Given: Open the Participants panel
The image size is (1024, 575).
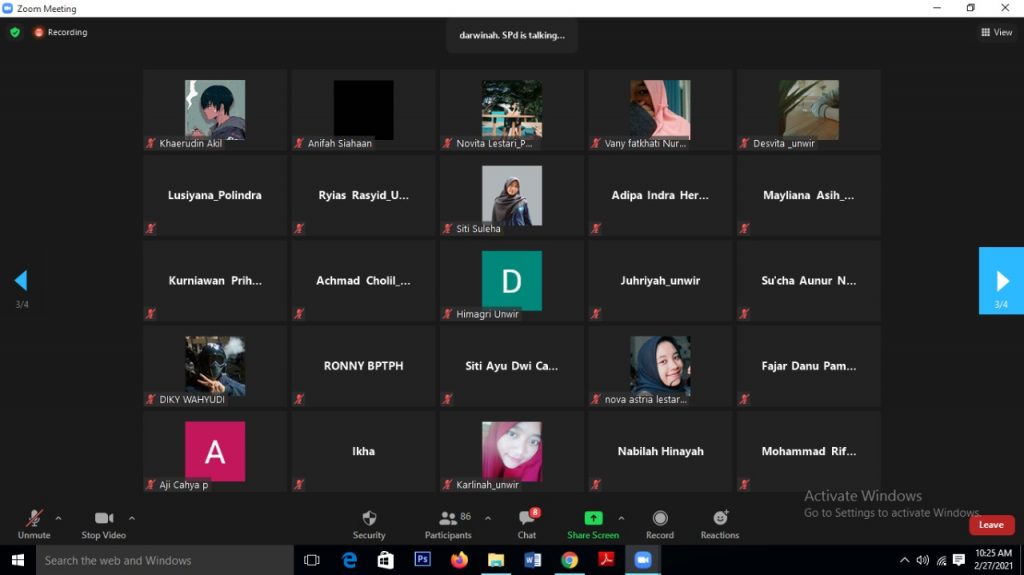Looking at the screenshot, I should pyautogui.click(x=448, y=518).
